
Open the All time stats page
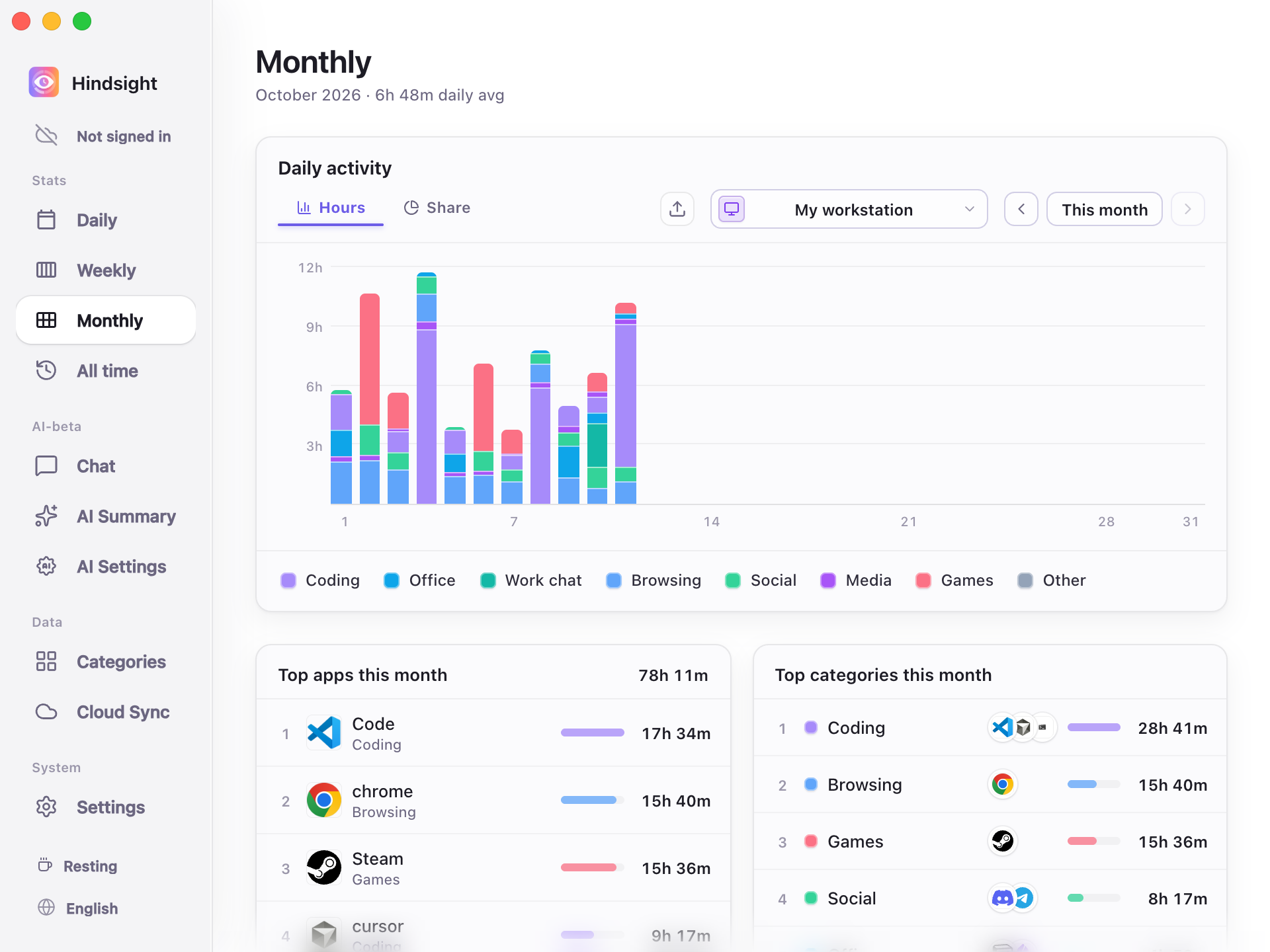click(106, 370)
